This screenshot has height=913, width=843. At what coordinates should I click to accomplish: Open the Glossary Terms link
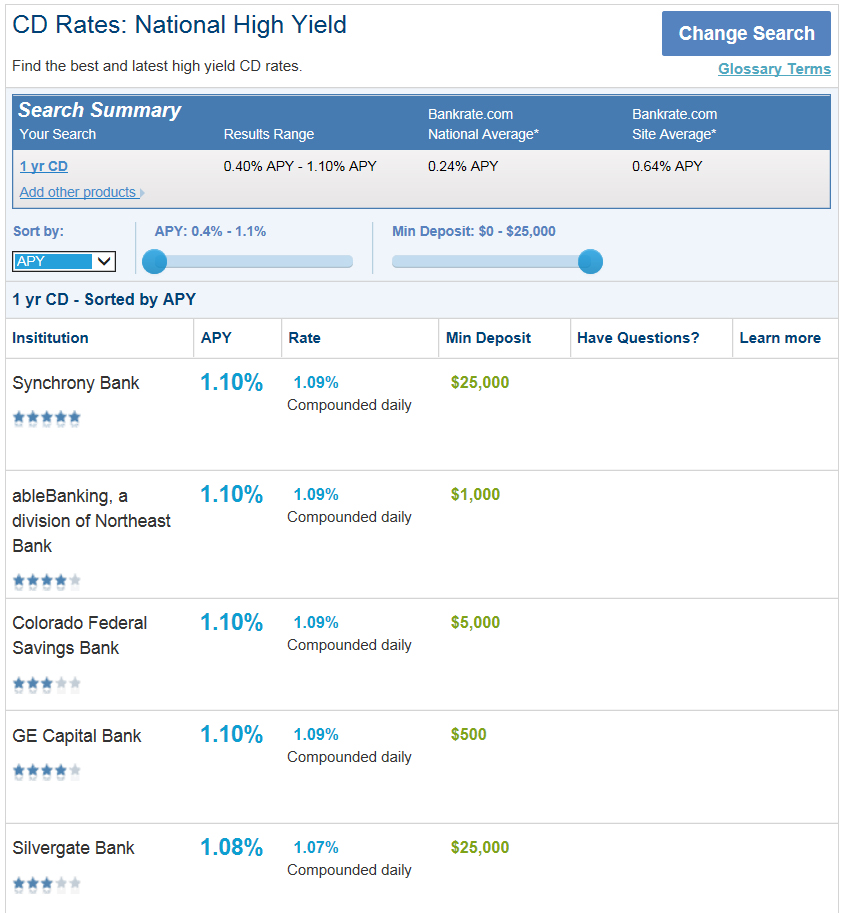(x=774, y=69)
